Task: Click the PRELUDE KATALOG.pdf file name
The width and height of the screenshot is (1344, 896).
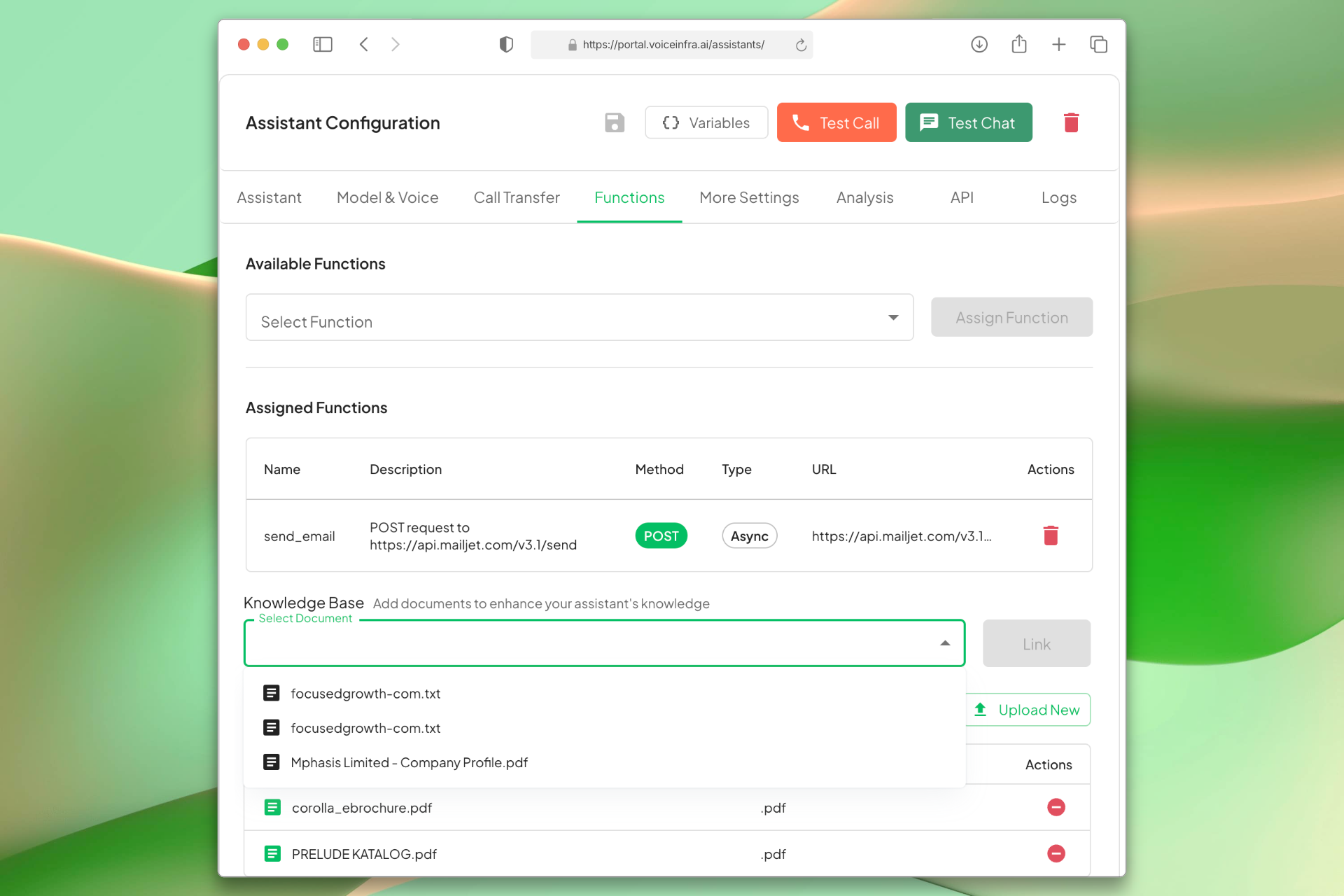Action: point(364,853)
